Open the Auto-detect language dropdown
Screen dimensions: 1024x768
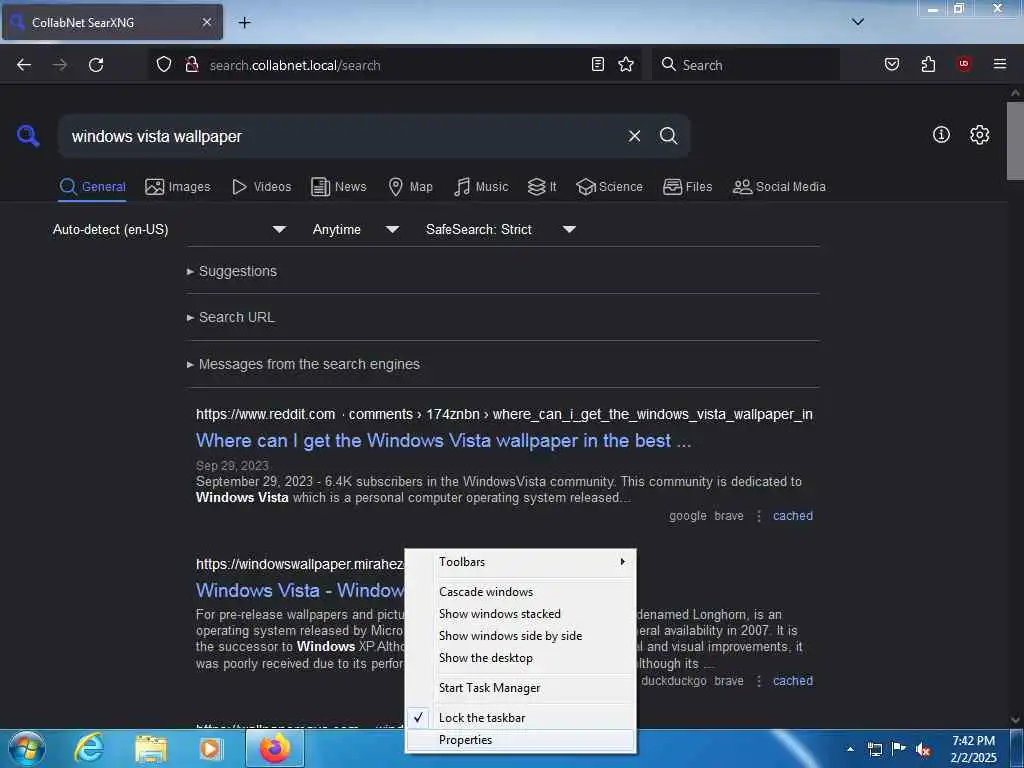click(169, 229)
